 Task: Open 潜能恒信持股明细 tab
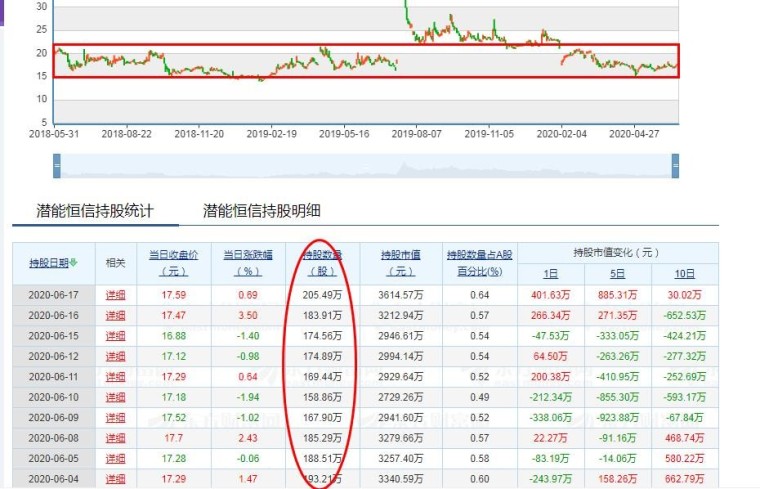262,211
